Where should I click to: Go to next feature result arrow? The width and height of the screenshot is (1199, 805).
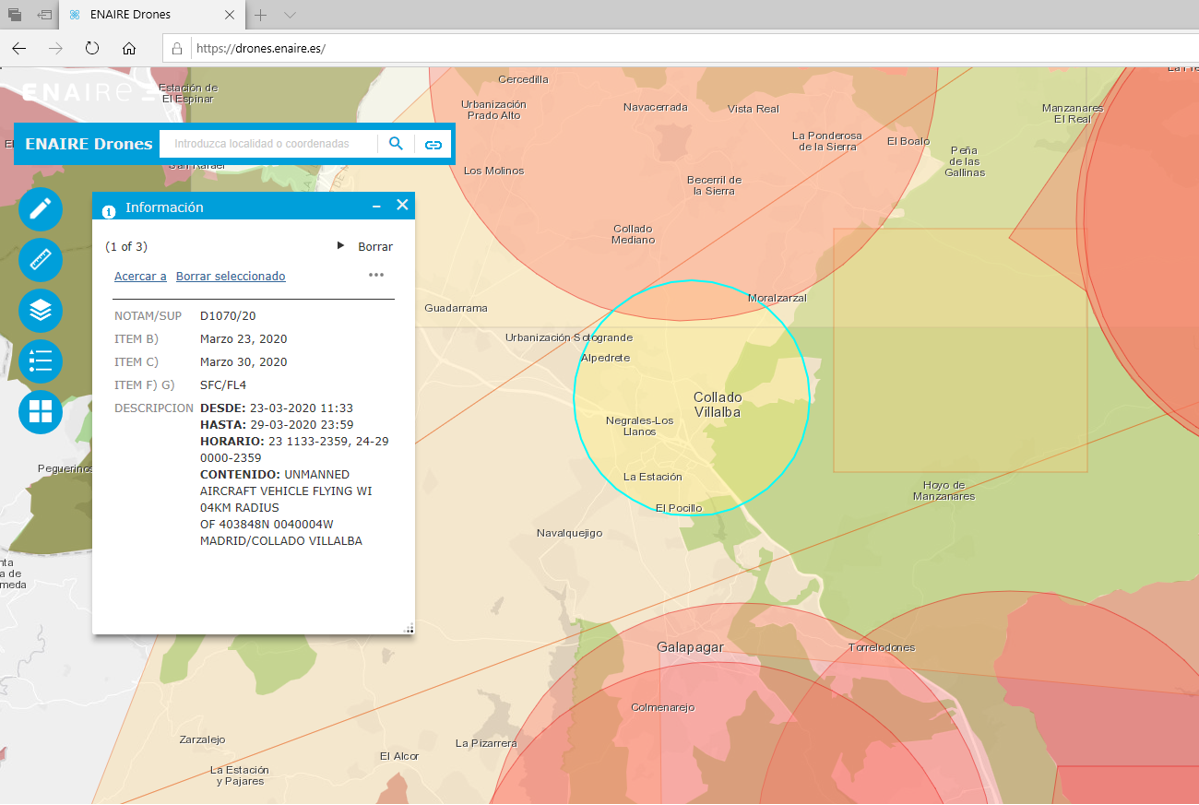tap(340, 246)
